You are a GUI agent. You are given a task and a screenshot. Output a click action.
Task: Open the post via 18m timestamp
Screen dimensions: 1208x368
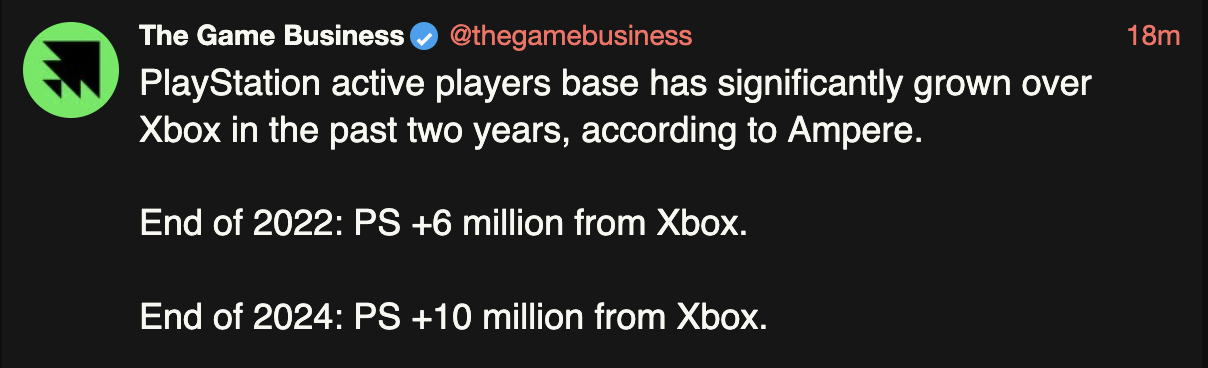click(1154, 37)
